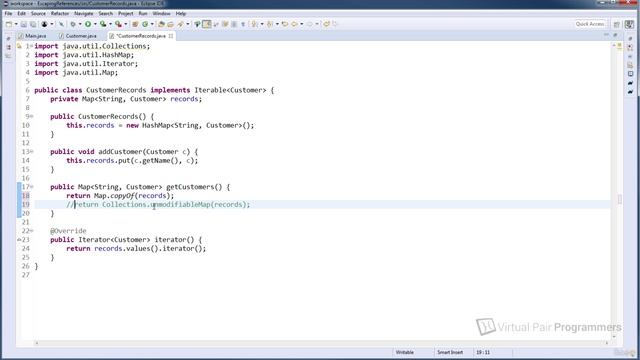Collapse the imports fold at line 1
Screen dimensions: 640x360
pyautogui.click(x=31, y=46)
